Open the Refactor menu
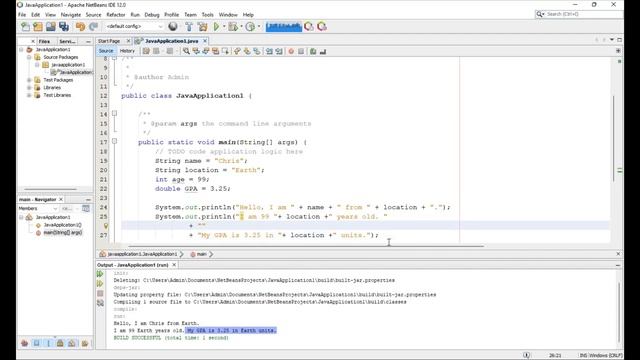This screenshot has width=640, height=360. 116,15
